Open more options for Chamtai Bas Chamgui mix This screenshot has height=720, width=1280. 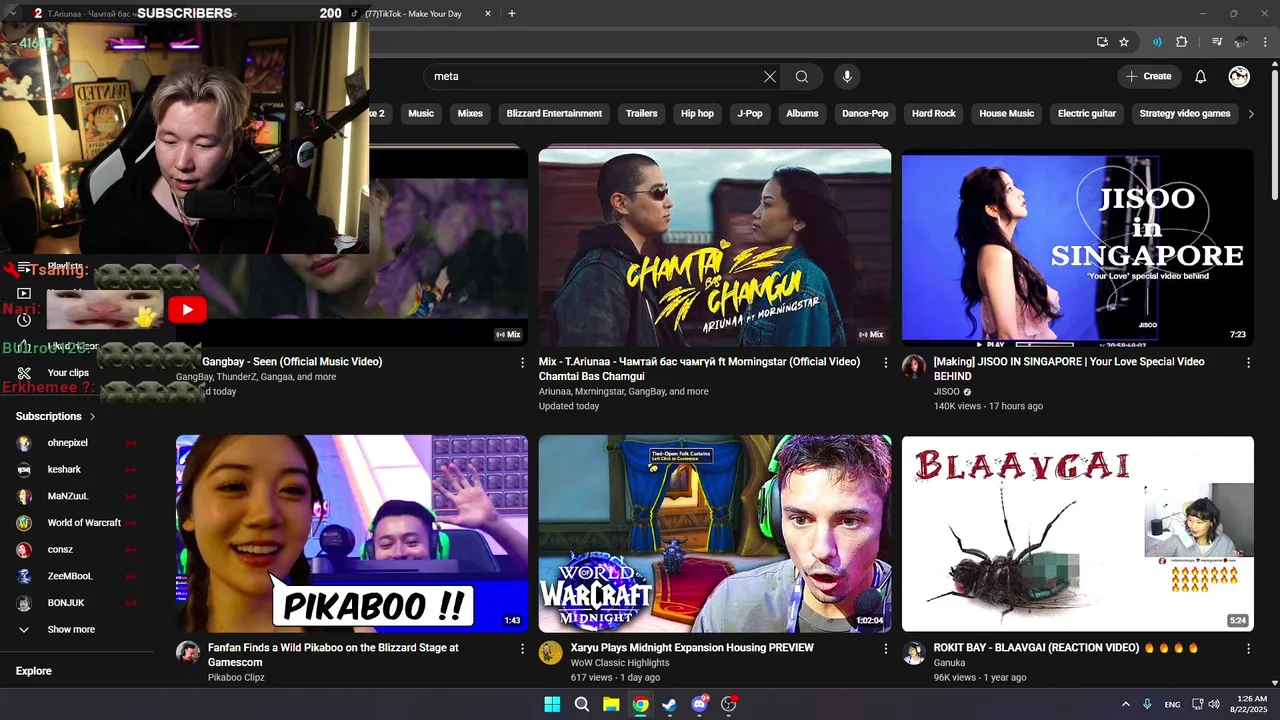pos(885,363)
